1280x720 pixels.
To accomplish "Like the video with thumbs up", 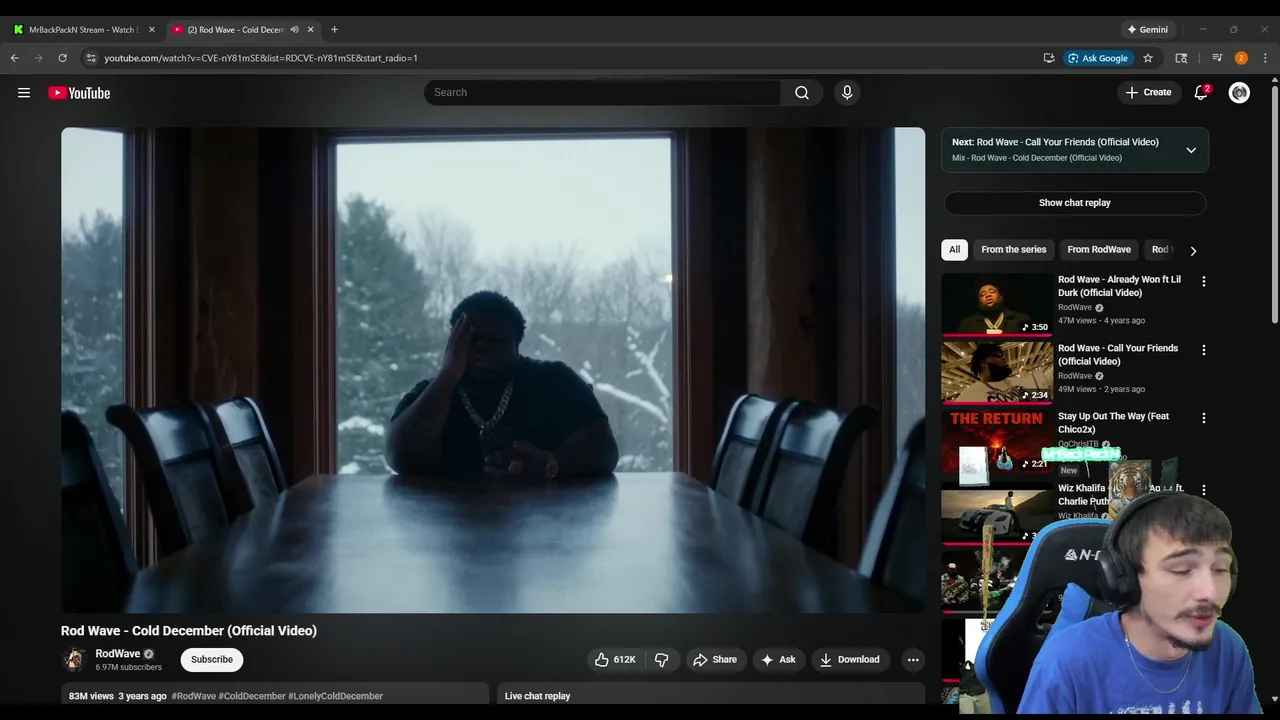I will click(615, 659).
